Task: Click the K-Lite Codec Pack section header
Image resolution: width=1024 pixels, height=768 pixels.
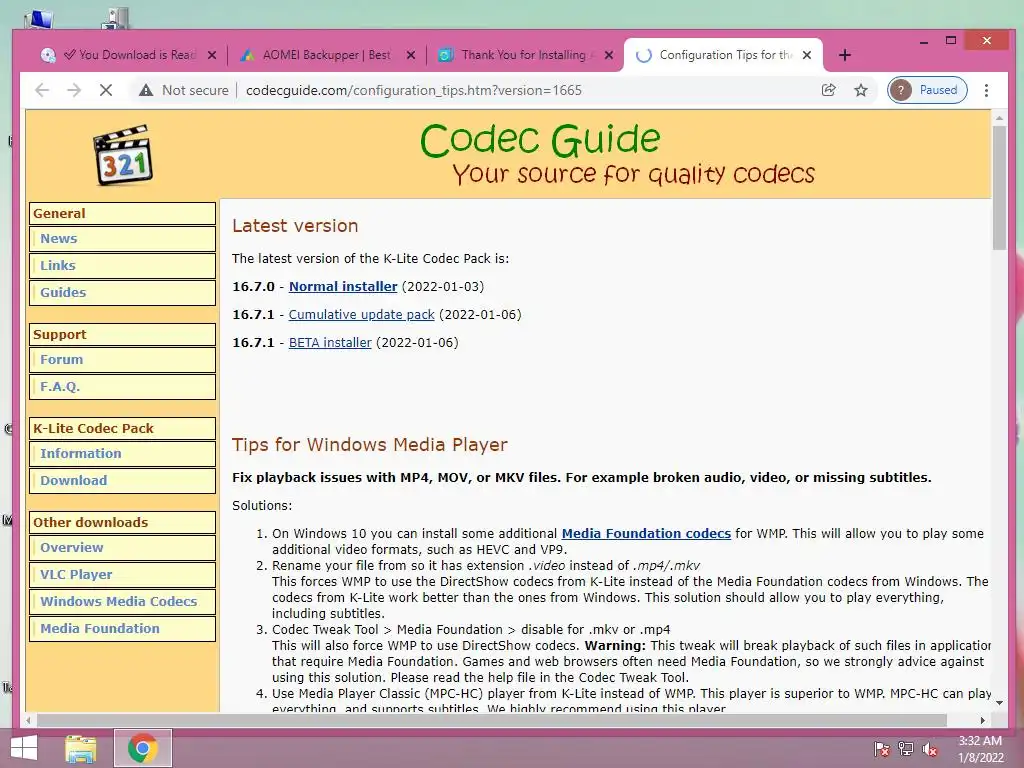Action: click(x=123, y=428)
